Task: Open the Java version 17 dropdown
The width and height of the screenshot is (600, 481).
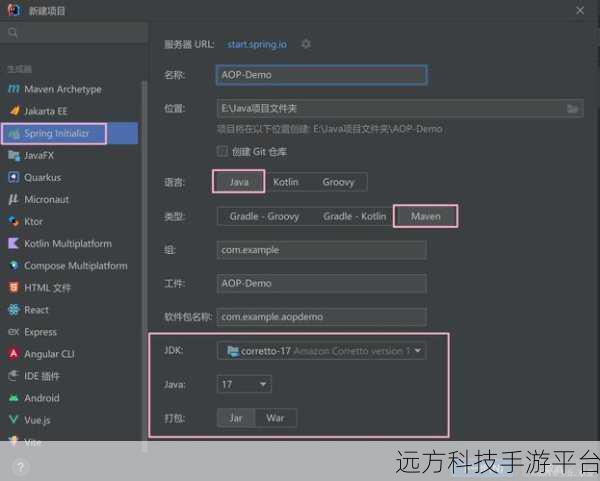Action: 244,384
